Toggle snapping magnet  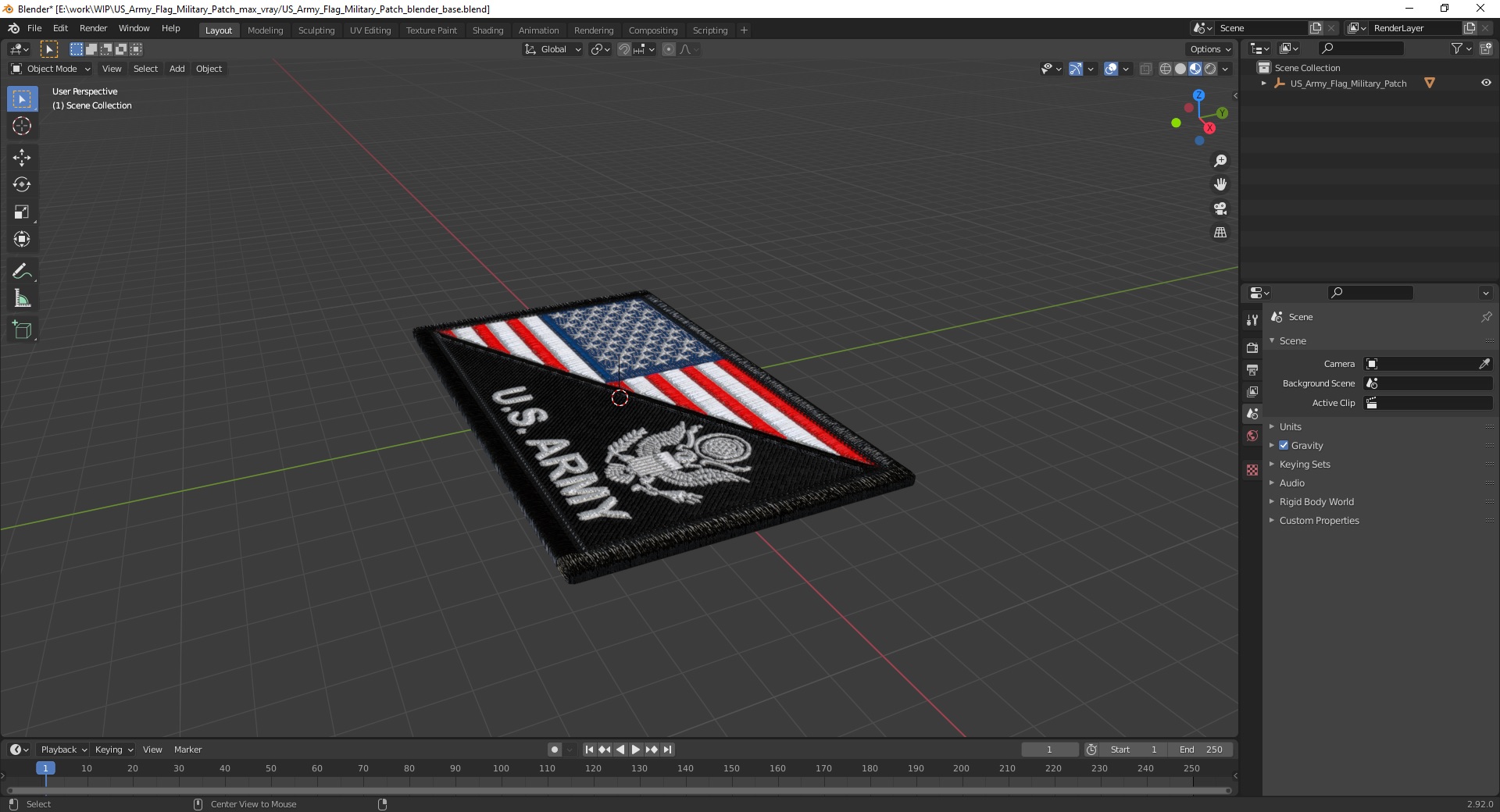(x=623, y=49)
